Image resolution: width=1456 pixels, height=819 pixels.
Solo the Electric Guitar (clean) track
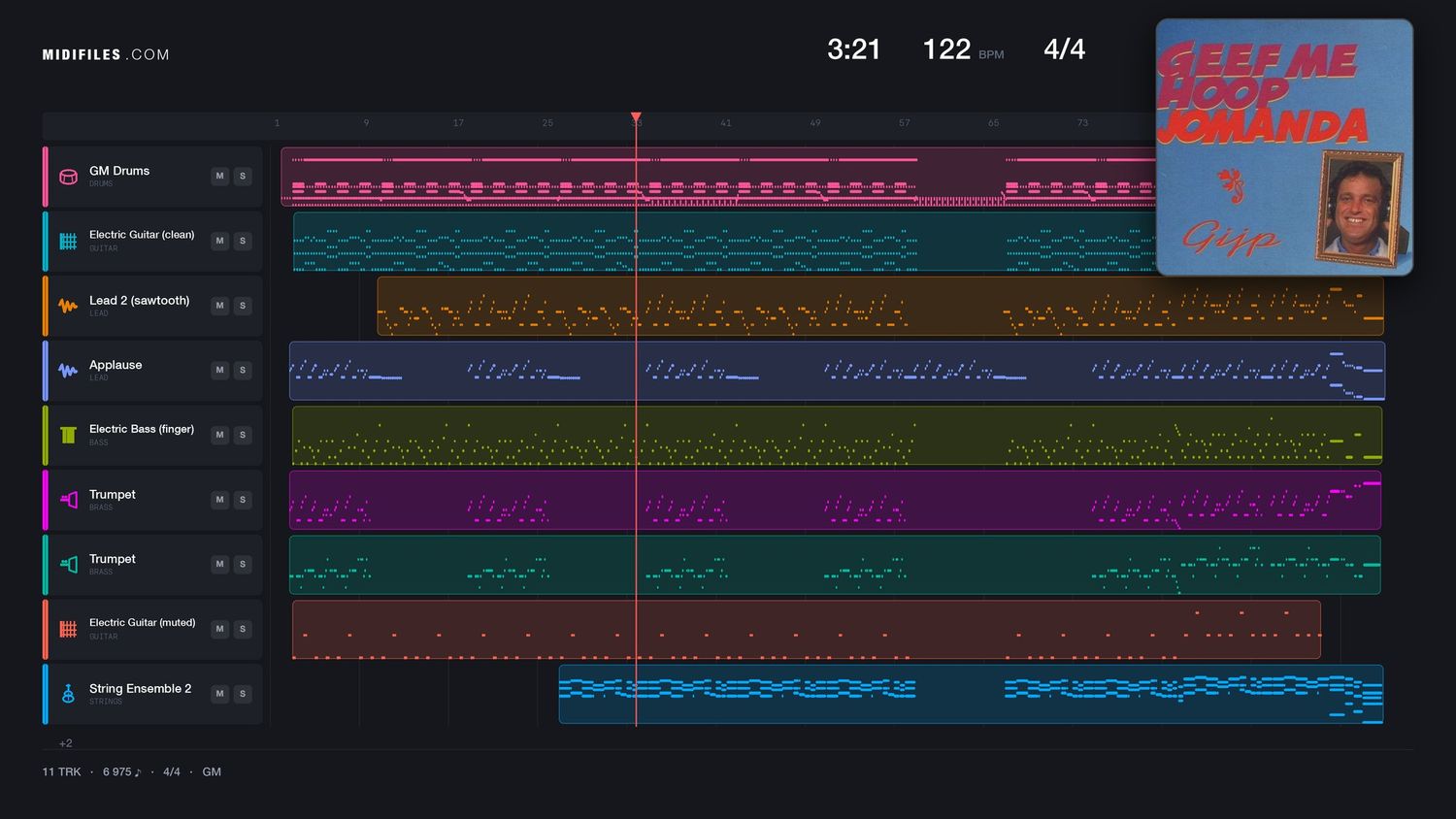[x=243, y=241]
